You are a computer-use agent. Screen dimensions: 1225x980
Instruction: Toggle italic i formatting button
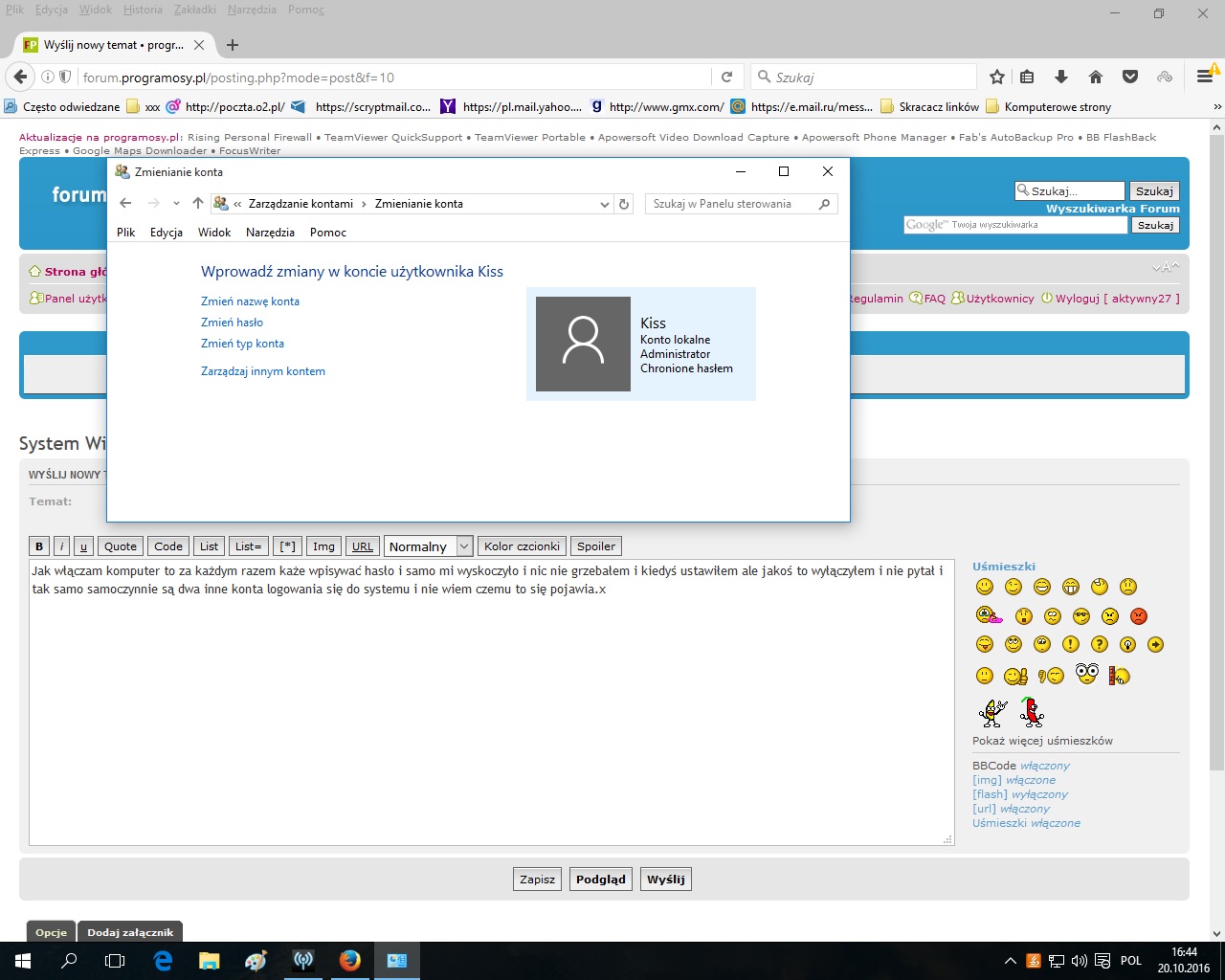click(x=61, y=546)
